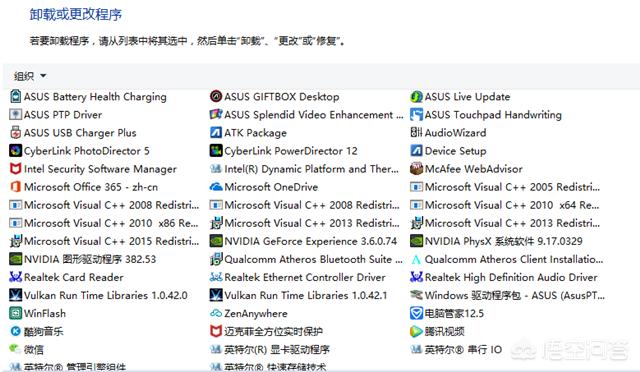This screenshot has height=372, width=640.
Task: Select Vulkan Run Time Libraries 1.0.42.1
Action: coord(299,295)
